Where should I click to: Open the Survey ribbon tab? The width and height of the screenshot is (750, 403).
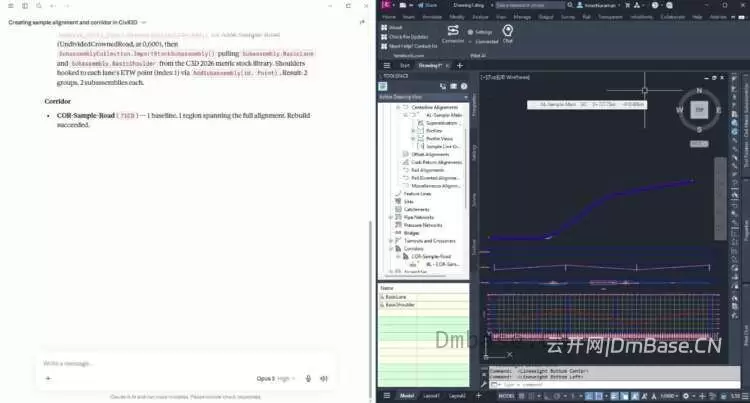[x=568, y=17]
